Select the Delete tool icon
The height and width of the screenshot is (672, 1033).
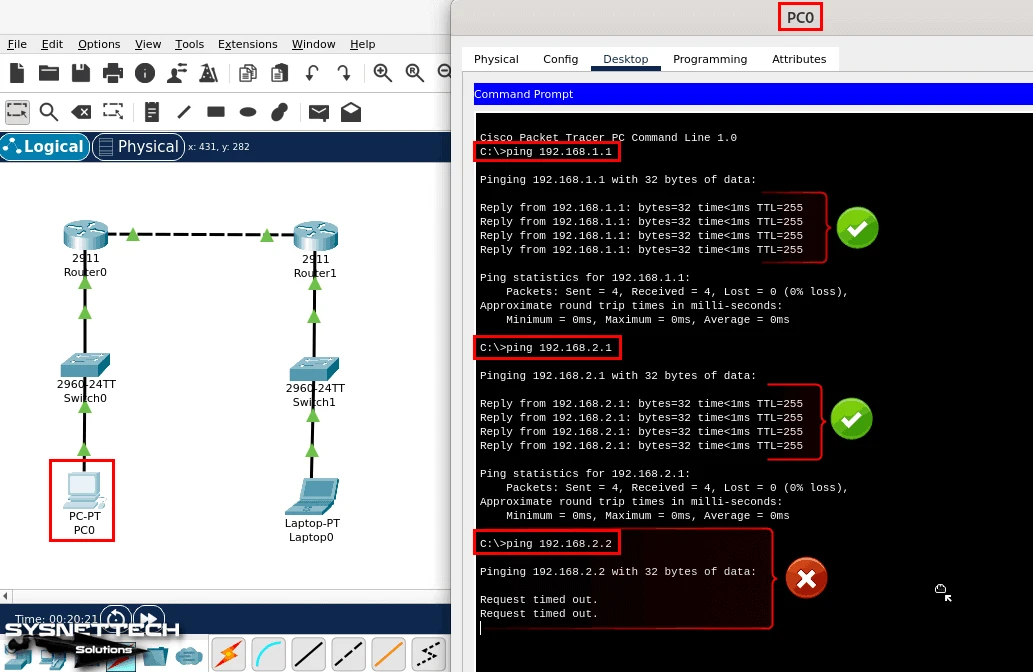point(81,111)
